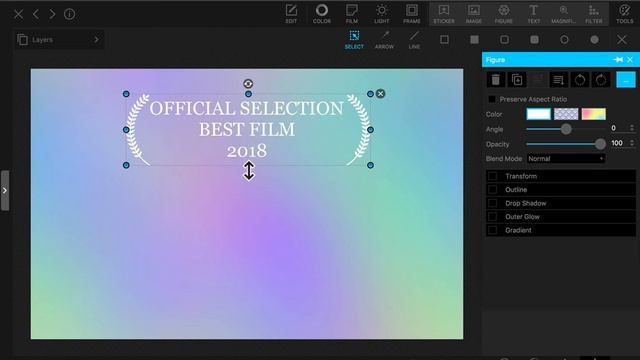
Task: Open the Color tab
Action: 322,14
